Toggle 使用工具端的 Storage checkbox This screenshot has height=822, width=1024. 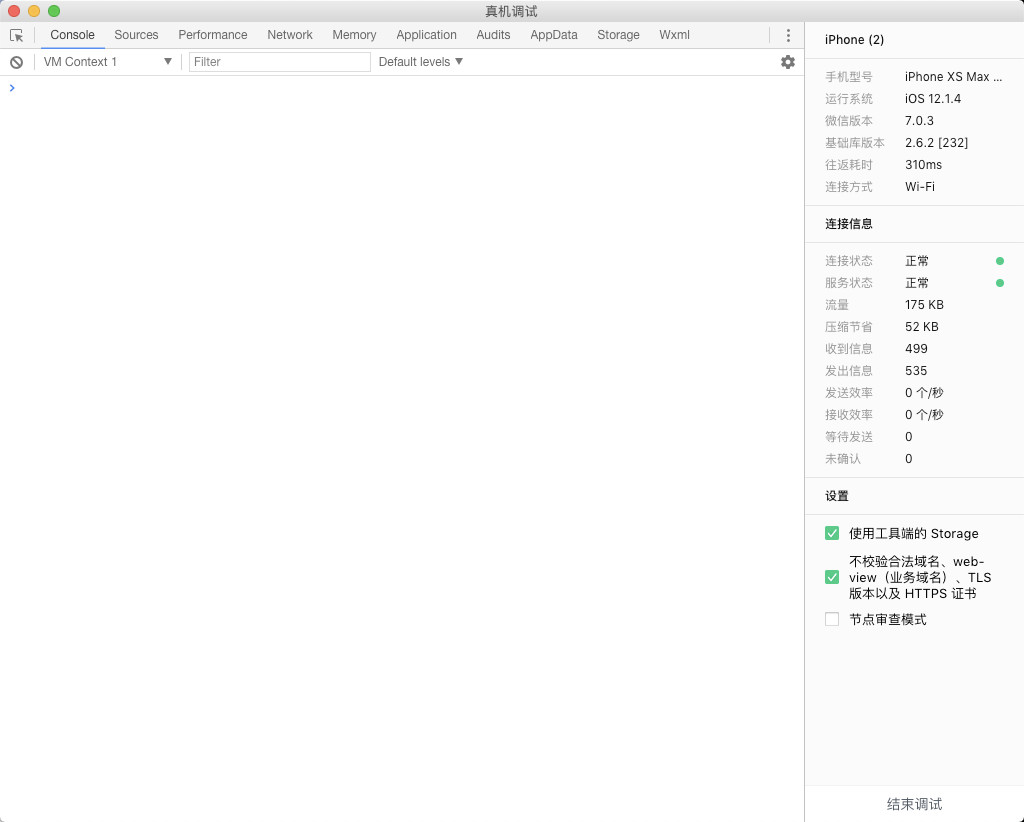coord(832,533)
